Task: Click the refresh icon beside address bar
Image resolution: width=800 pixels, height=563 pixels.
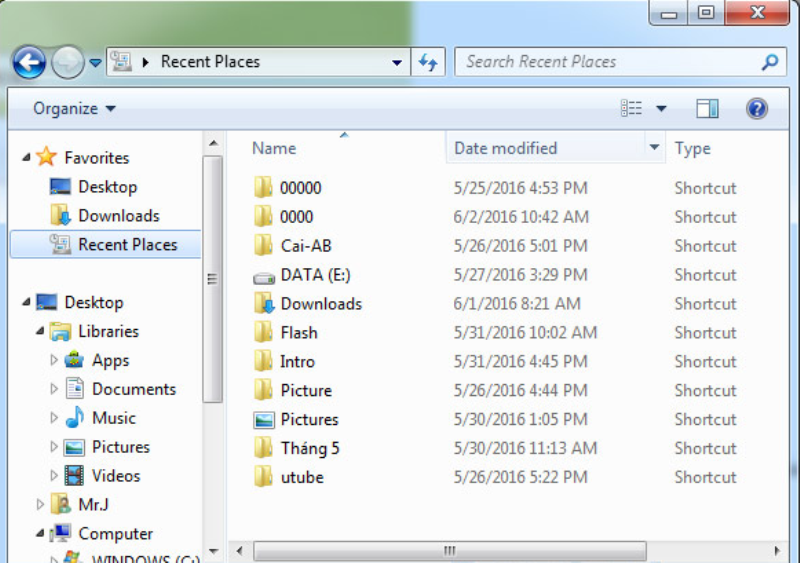Action: pos(428,62)
